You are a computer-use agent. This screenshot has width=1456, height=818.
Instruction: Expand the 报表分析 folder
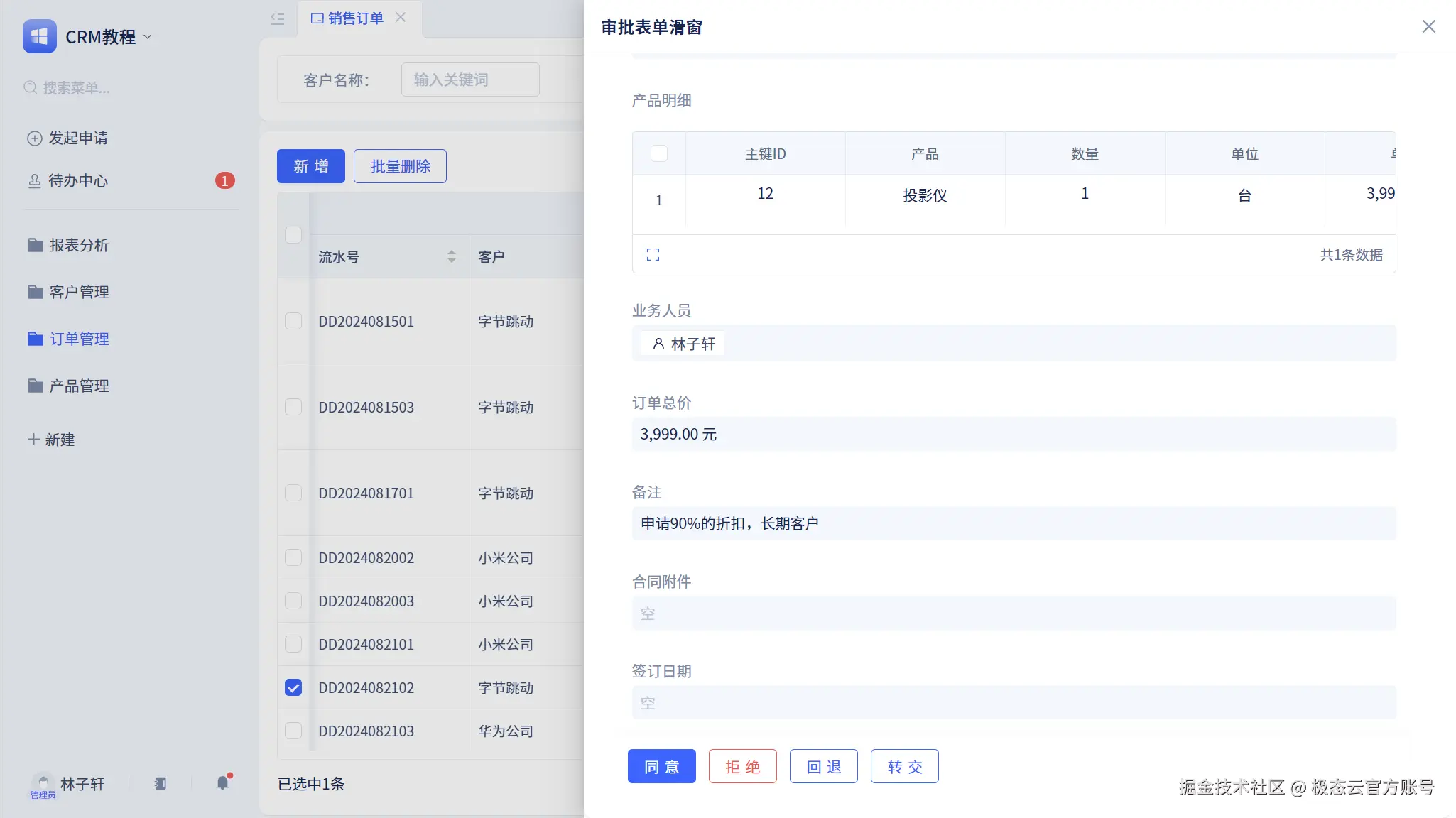click(78, 246)
